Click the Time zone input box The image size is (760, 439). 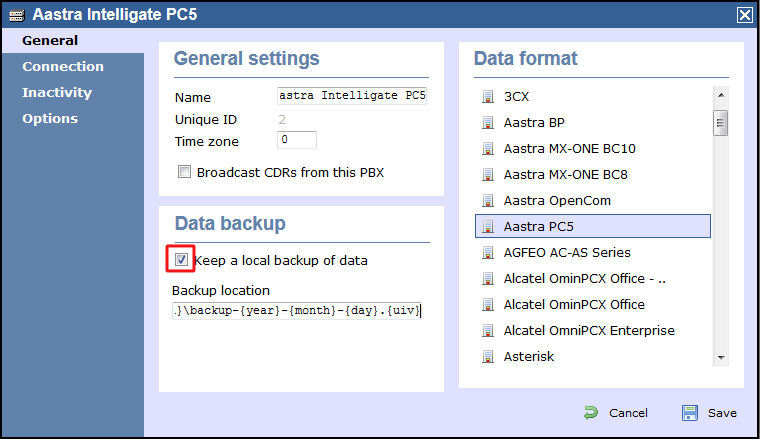point(297,140)
